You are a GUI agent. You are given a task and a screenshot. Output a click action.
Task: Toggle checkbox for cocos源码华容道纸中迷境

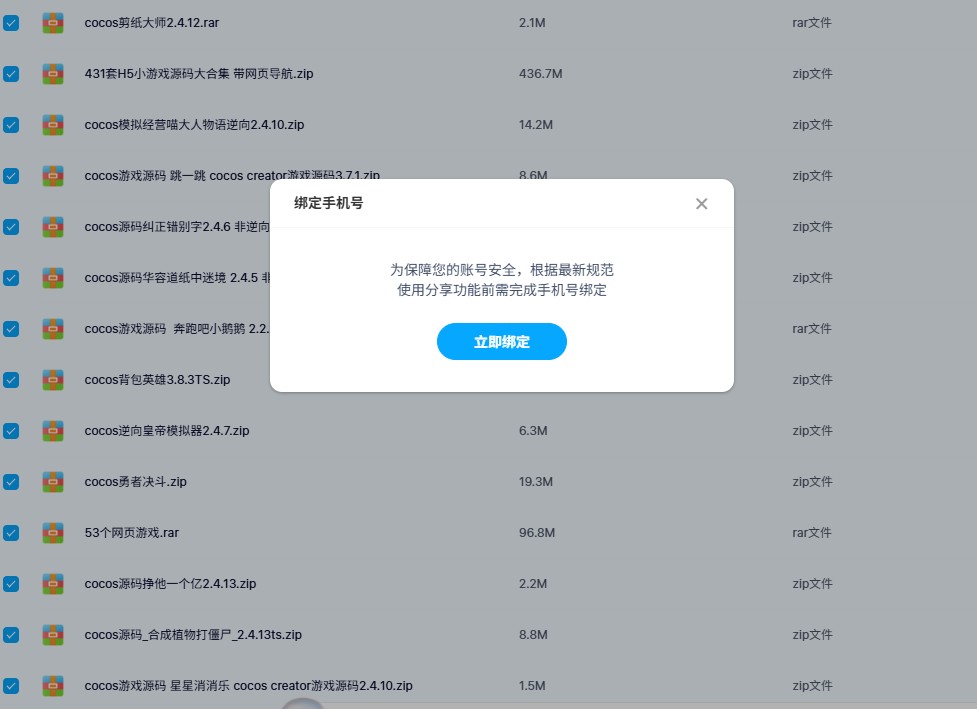point(11,278)
